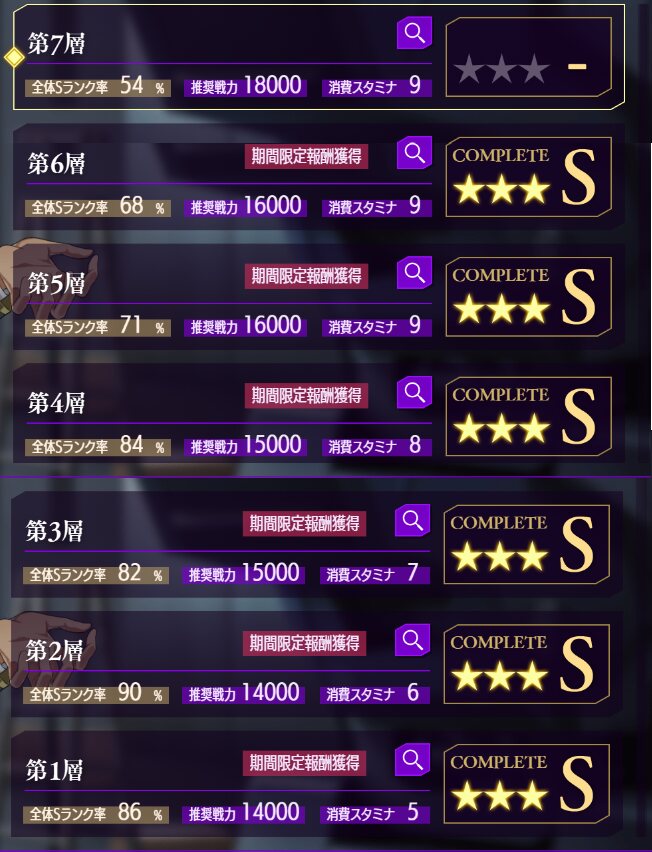This screenshot has width=652, height=852.
Task: Open the magnifier details for 第1層
Action: point(412,759)
